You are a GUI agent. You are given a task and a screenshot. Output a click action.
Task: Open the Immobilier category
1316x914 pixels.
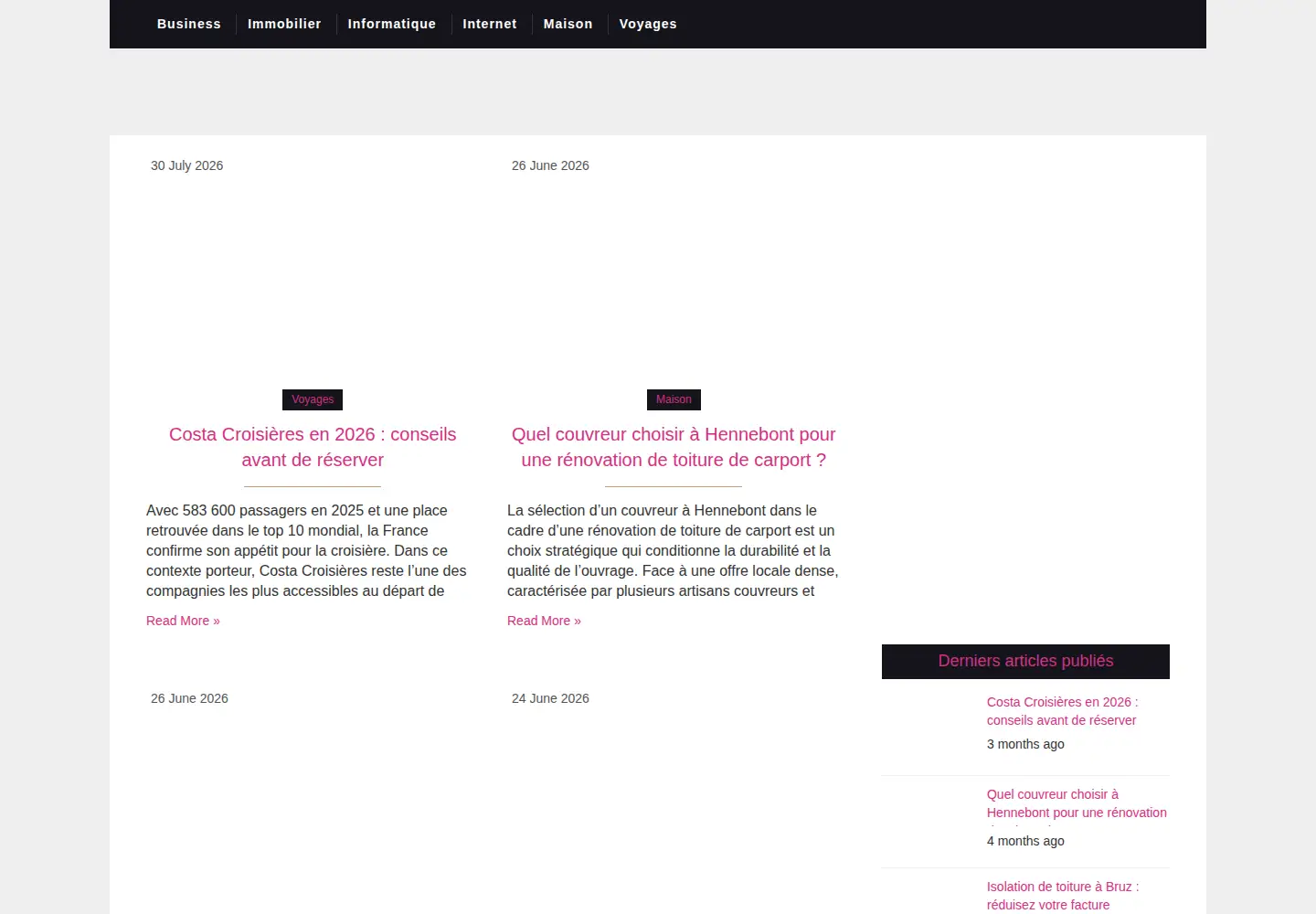tap(284, 24)
